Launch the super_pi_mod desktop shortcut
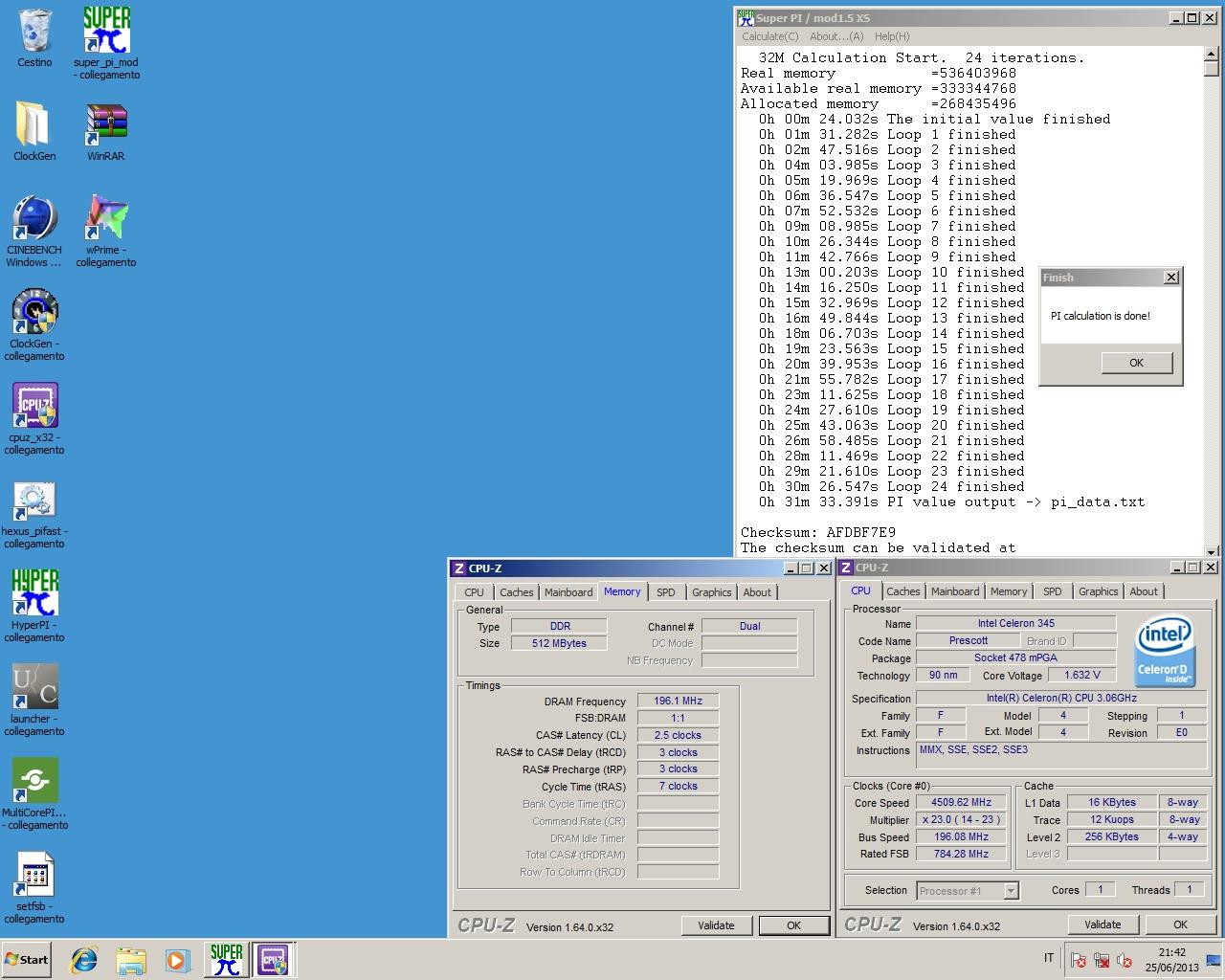Screen dimensions: 1225x980 point(106,43)
